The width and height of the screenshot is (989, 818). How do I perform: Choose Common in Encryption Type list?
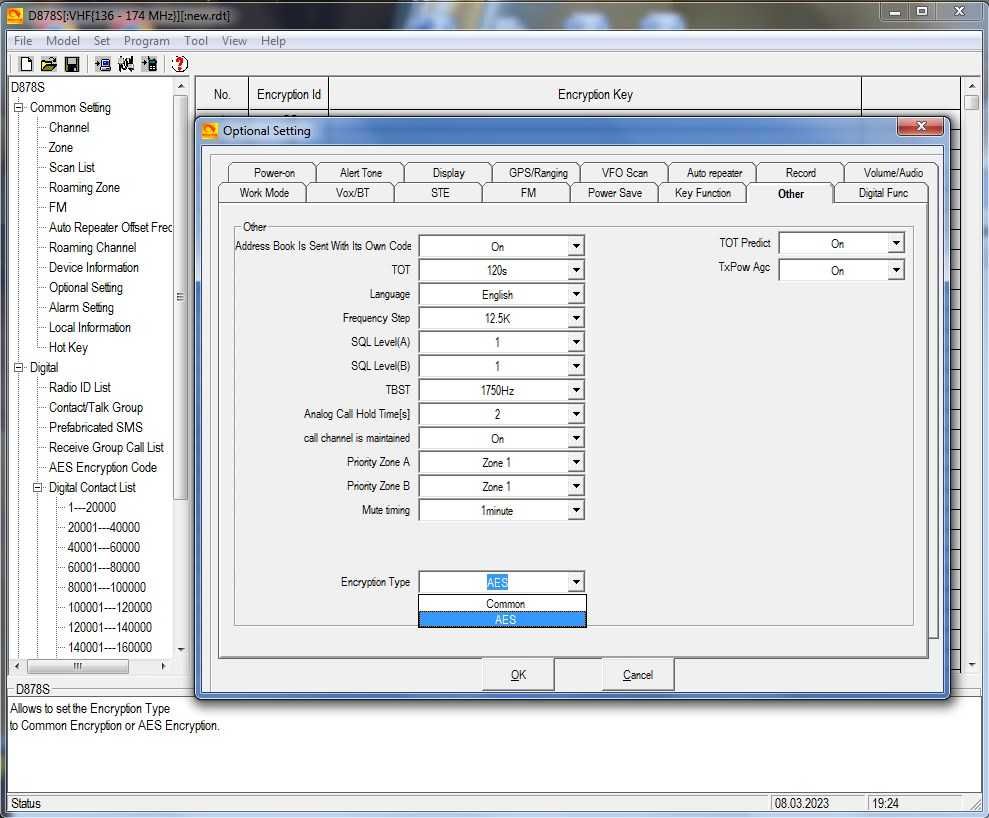coord(502,604)
